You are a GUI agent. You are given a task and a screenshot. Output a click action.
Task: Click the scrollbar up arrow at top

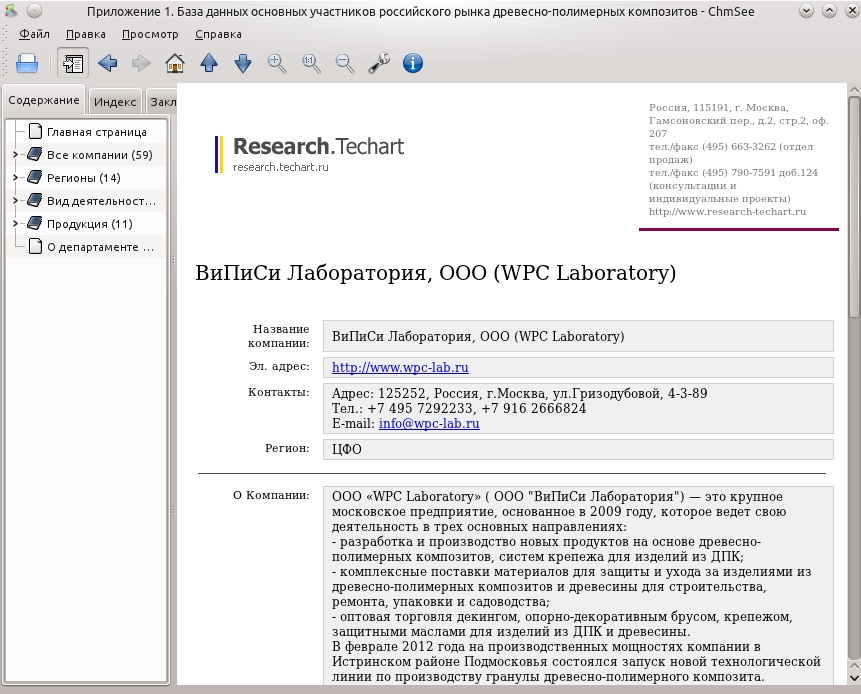click(x=854, y=89)
